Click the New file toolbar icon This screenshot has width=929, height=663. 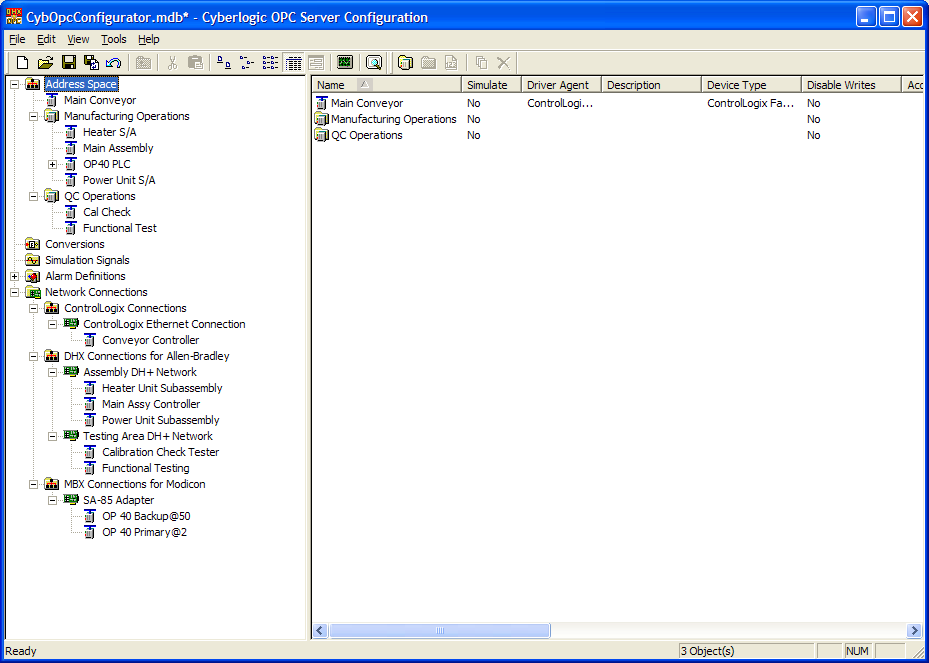(22, 63)
